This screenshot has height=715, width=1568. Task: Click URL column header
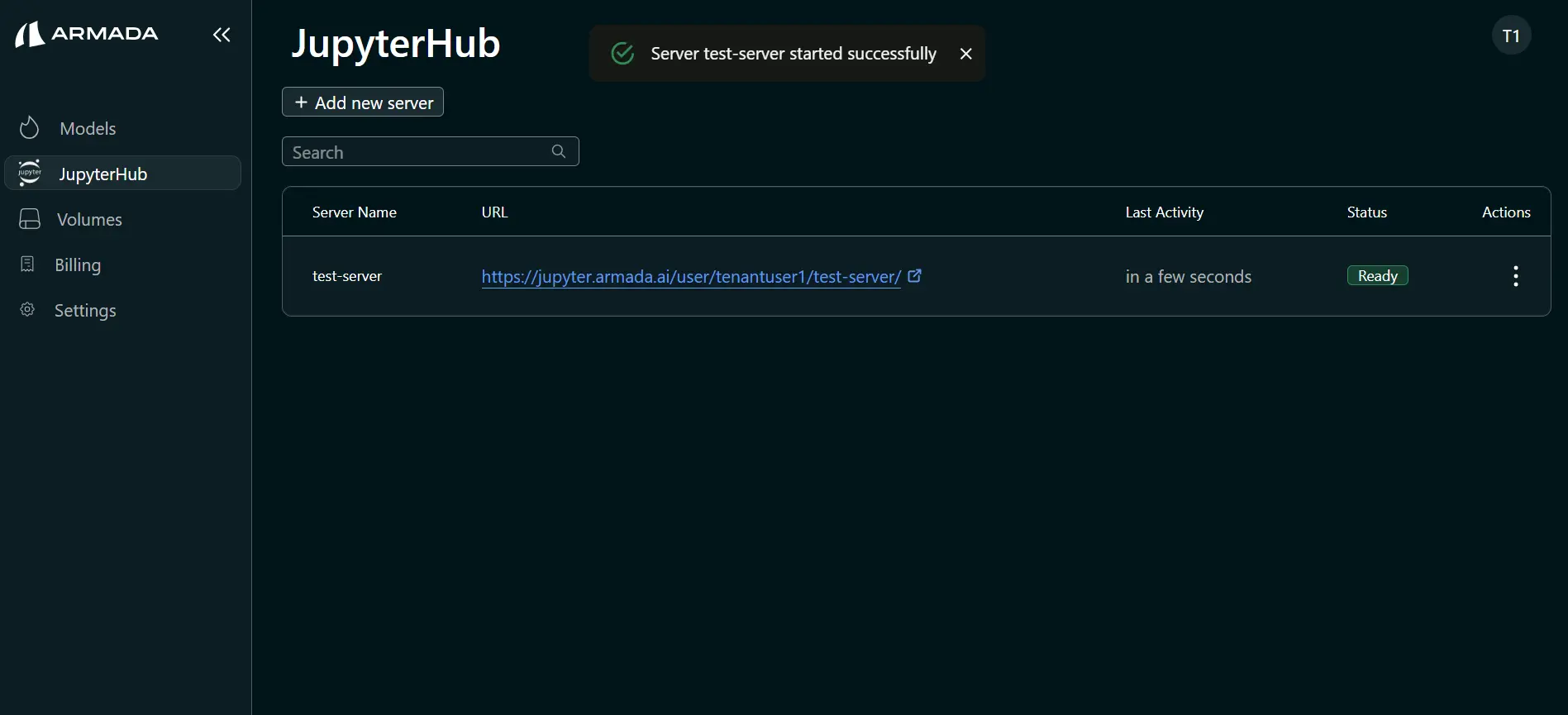click(x=494, y=212)
